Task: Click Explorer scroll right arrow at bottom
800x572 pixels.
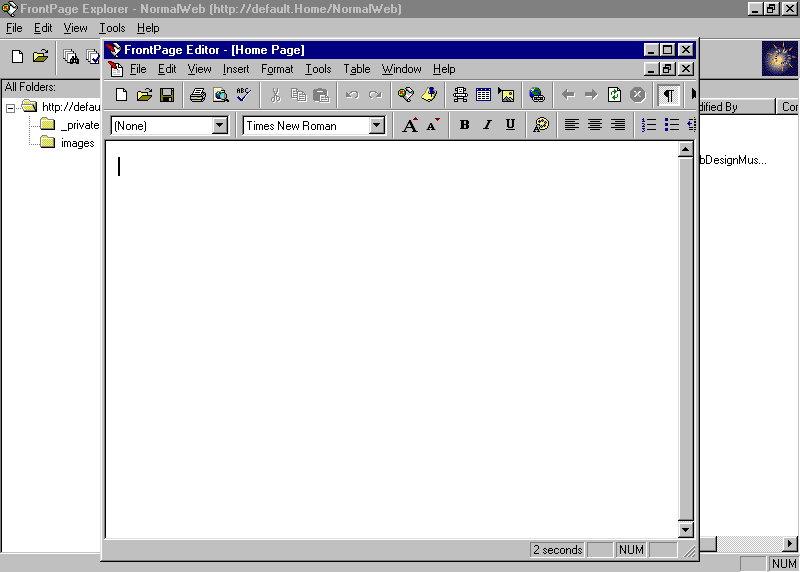Action: [x=790, y=544]
